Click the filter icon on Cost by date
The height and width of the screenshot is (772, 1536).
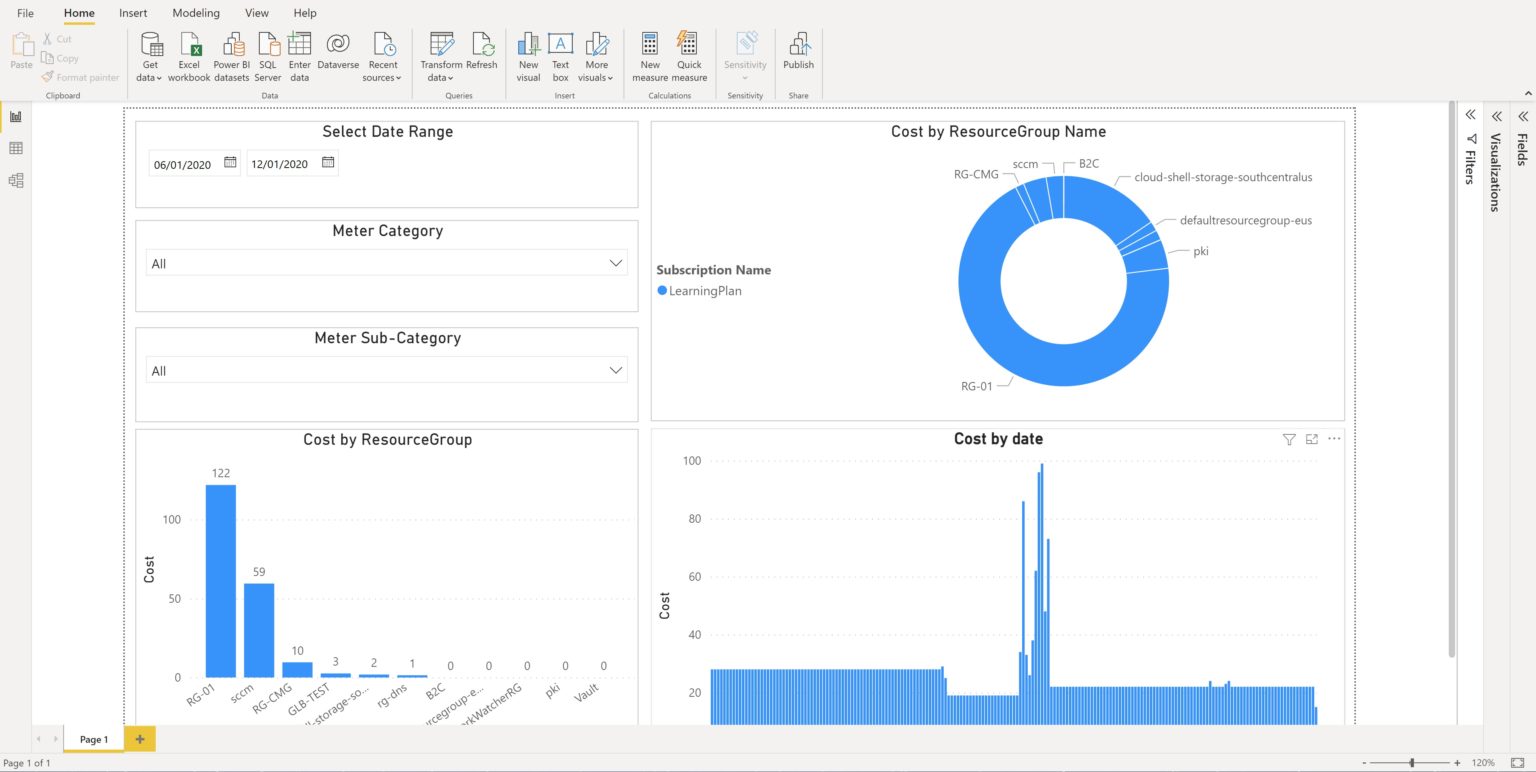click(x=1289, y=439)
